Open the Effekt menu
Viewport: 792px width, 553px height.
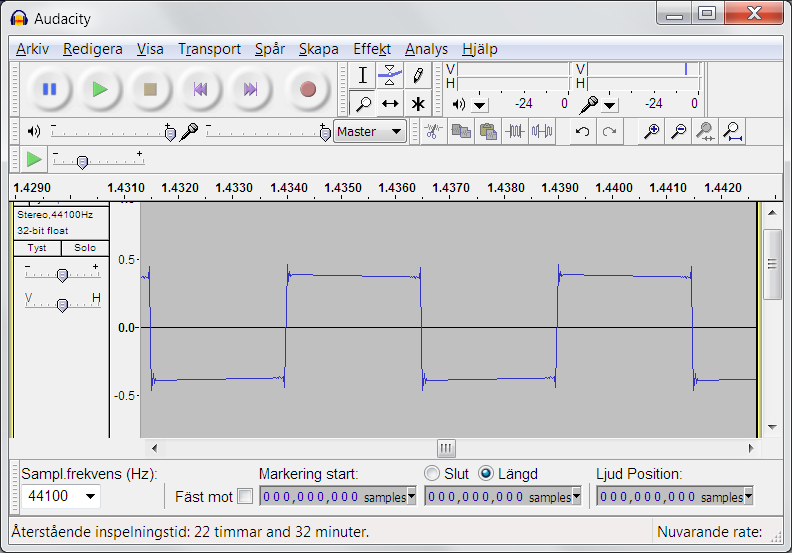(x=371, y=49)
